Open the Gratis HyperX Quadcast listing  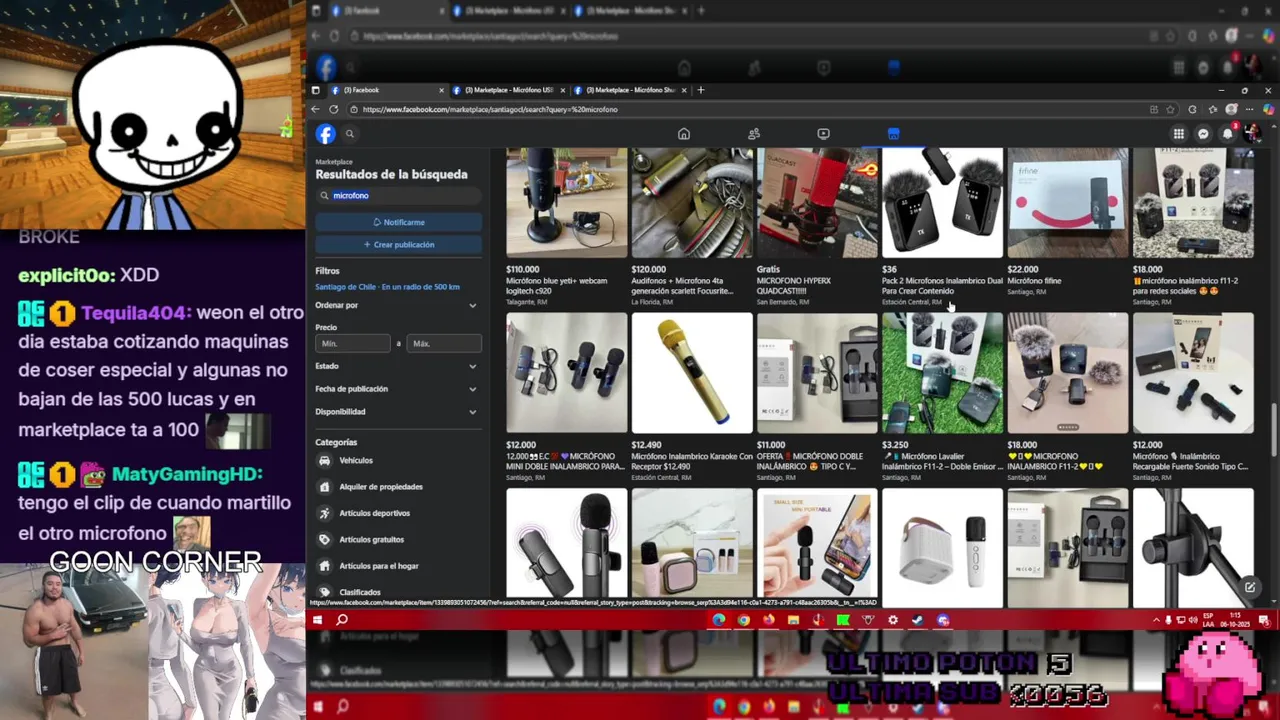[817, 227]
